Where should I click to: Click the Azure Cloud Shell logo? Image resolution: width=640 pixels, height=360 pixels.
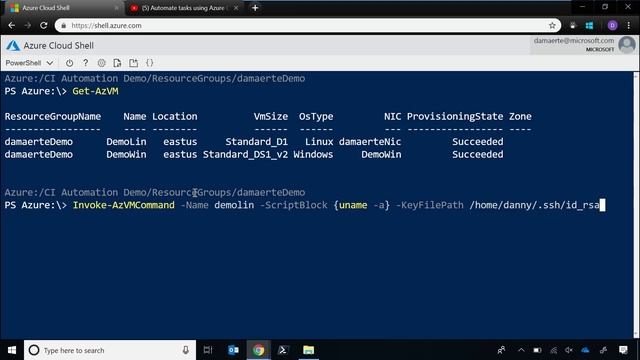click(13, 45)
